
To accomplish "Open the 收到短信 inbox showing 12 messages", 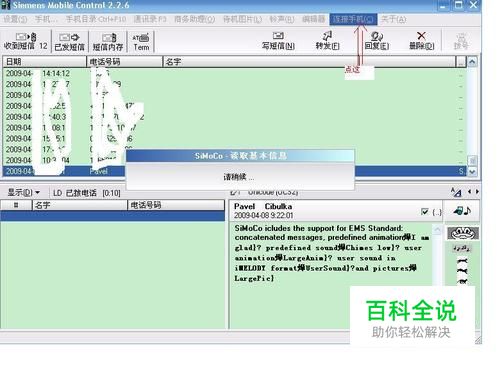I will point(25,41).
